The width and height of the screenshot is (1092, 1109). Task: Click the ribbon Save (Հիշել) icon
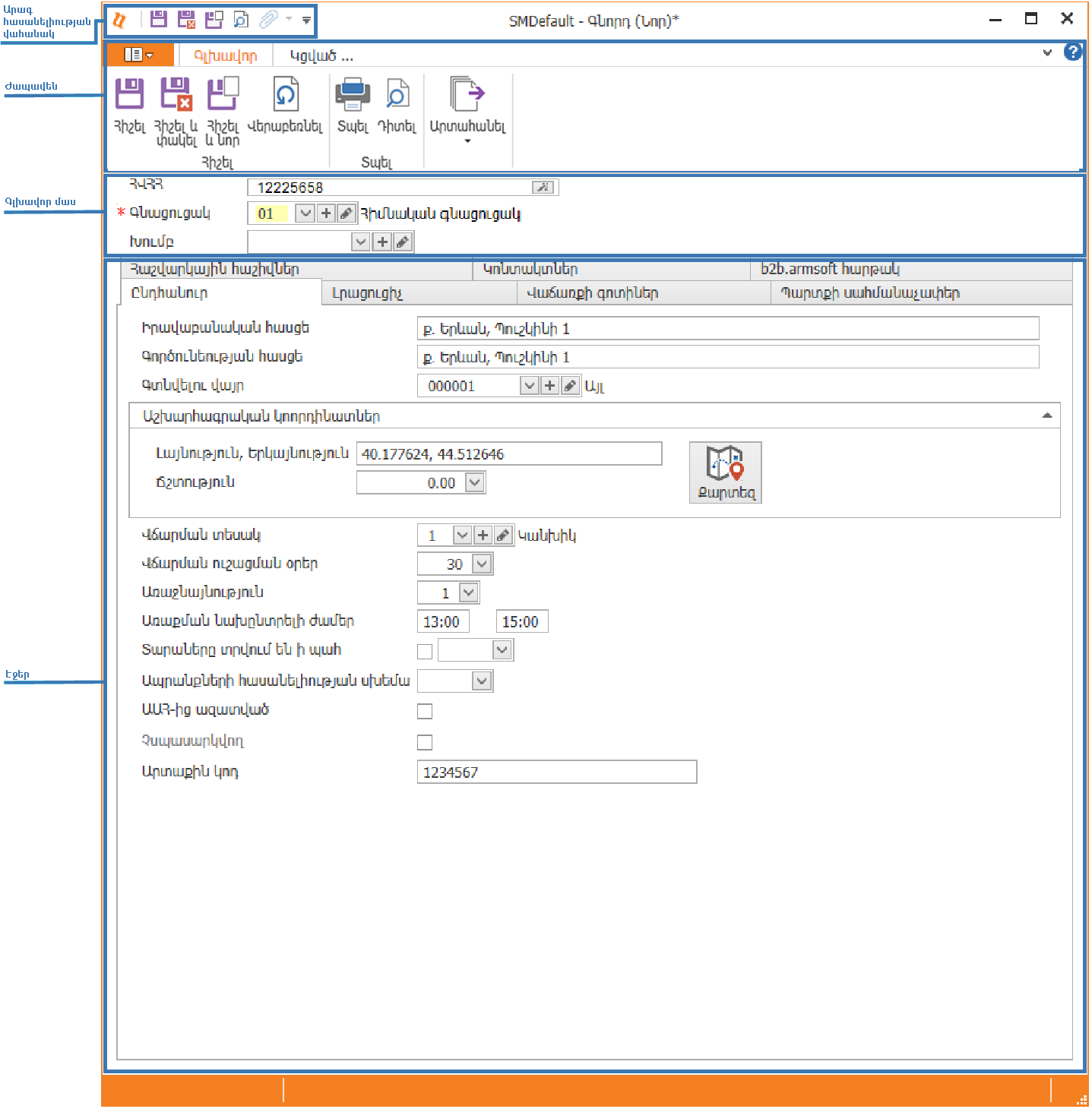point(129,94)
